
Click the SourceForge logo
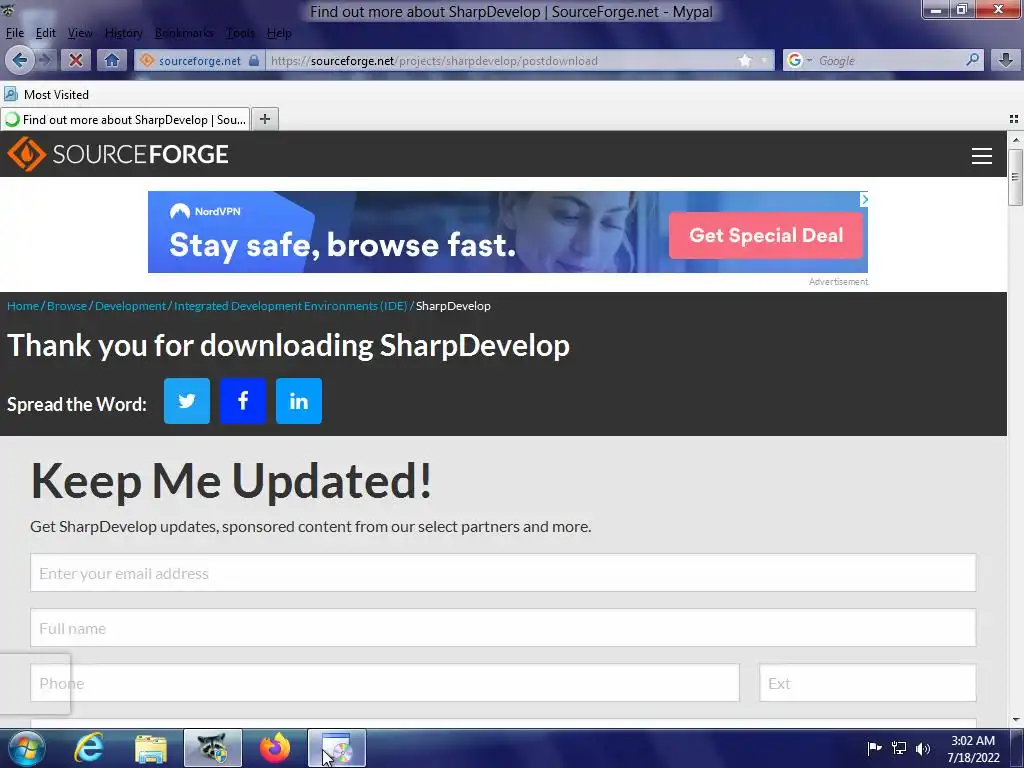click(118, 154)
